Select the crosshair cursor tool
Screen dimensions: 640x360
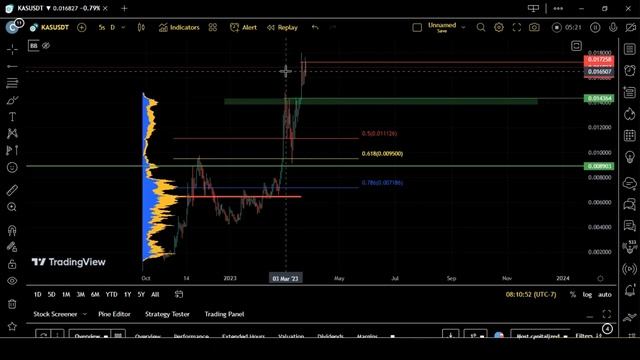tap(12, 49)
